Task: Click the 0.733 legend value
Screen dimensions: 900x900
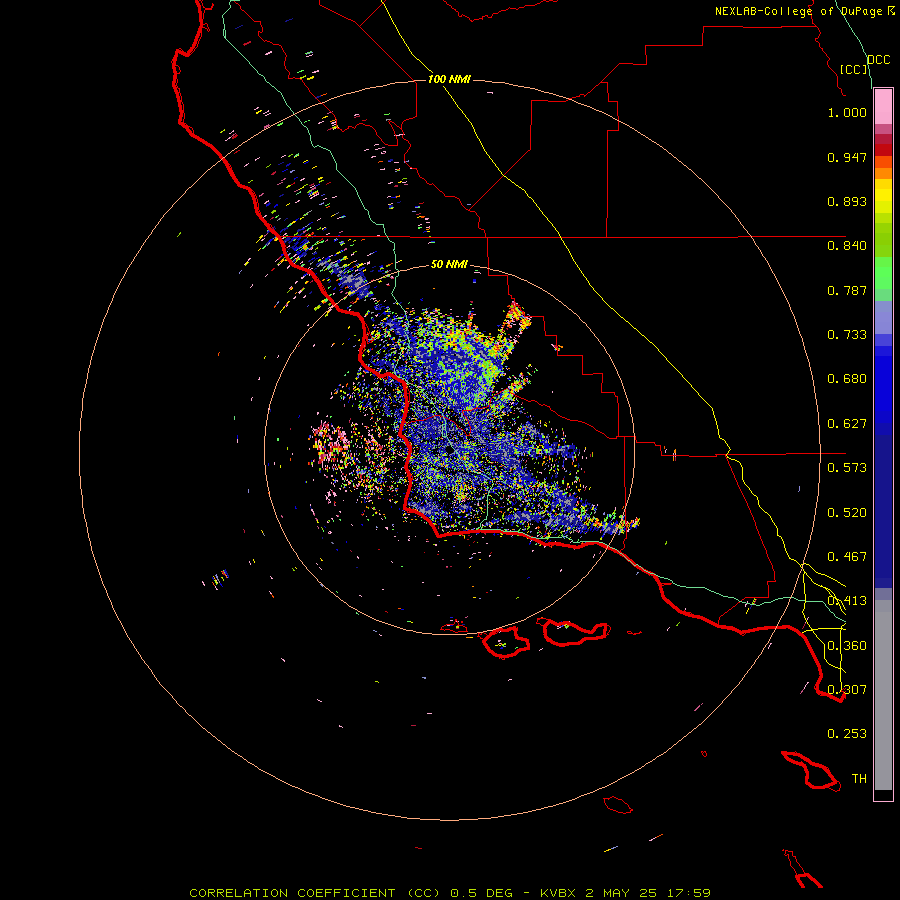Action: (x=847, y=335)
